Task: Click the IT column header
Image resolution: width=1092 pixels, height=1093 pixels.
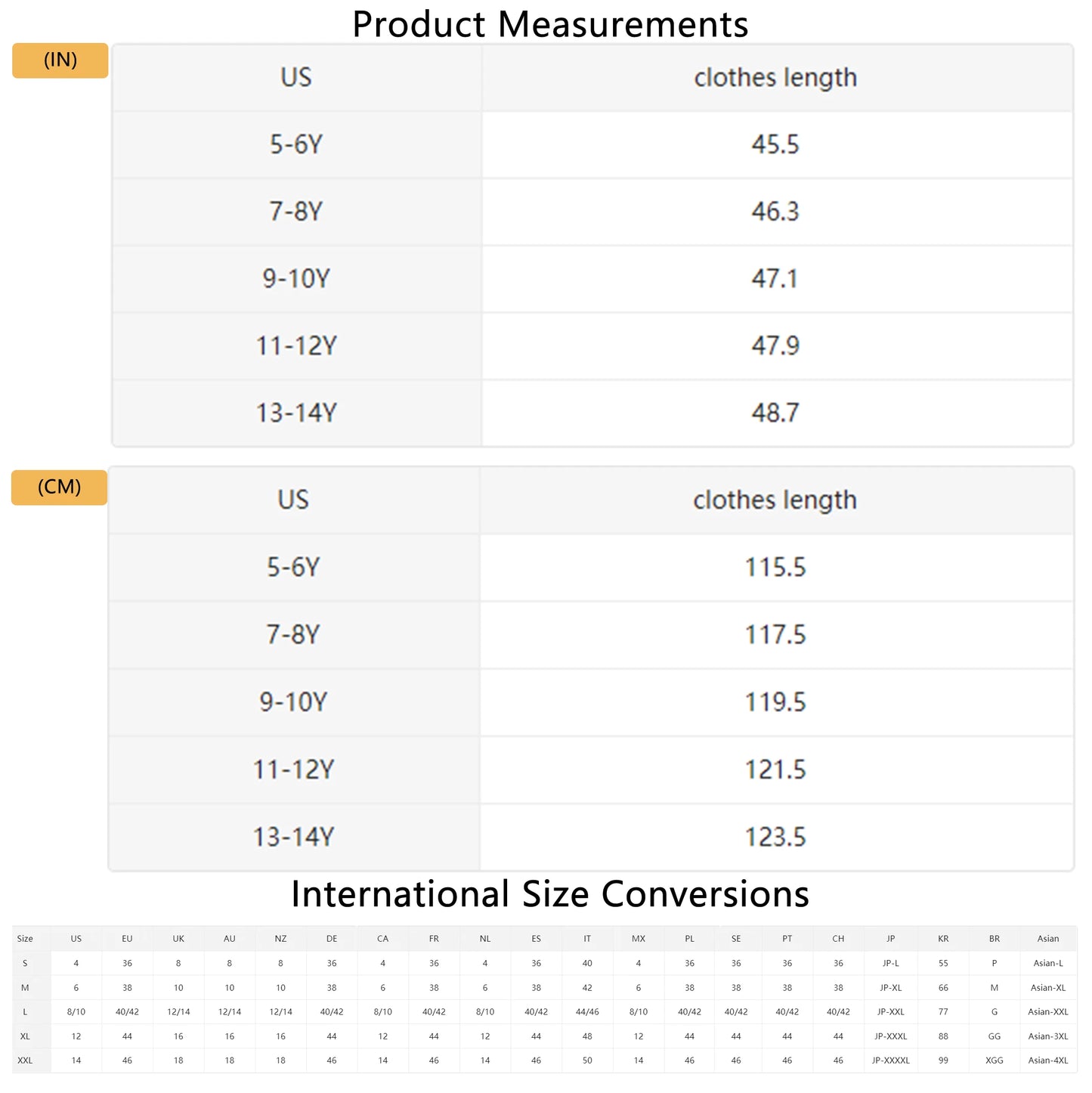Action: pyautogui.click(x=587, y=939)
